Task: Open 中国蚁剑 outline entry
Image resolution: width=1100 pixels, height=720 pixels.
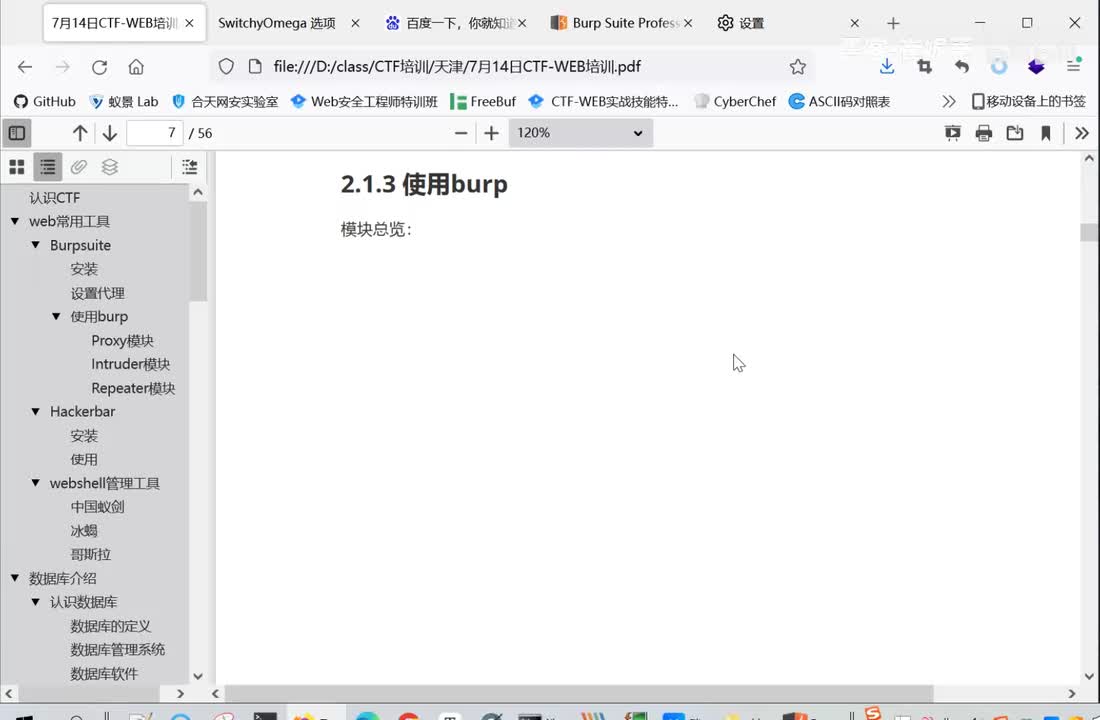Action: pos(97,507)
